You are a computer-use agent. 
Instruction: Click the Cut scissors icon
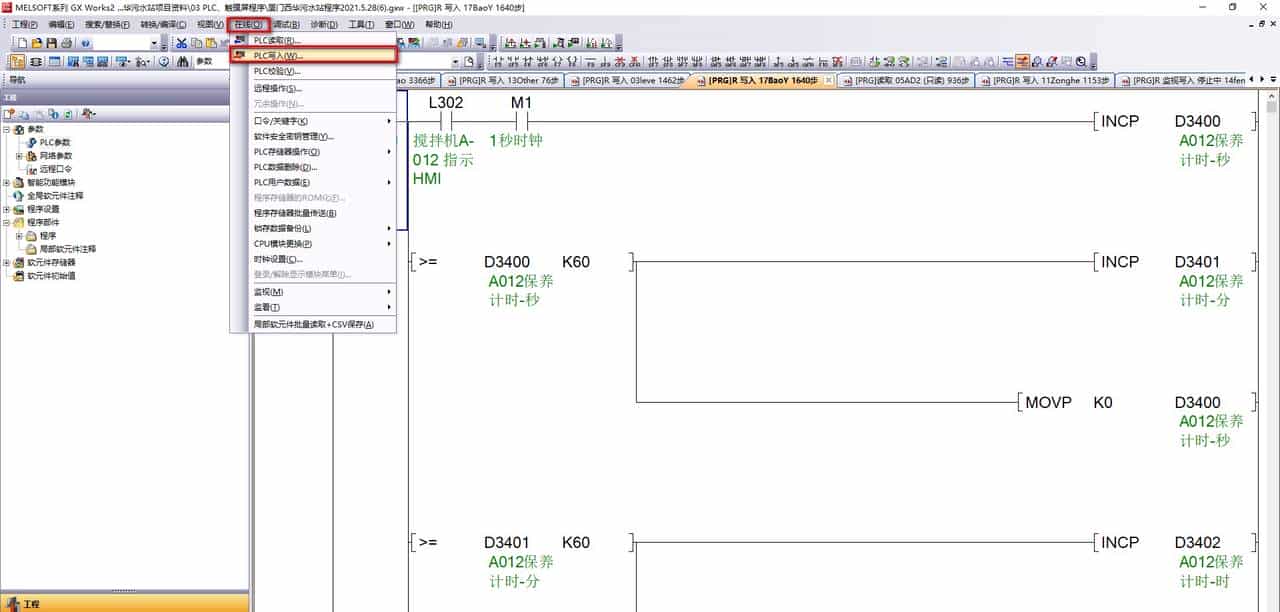[181, 43]
